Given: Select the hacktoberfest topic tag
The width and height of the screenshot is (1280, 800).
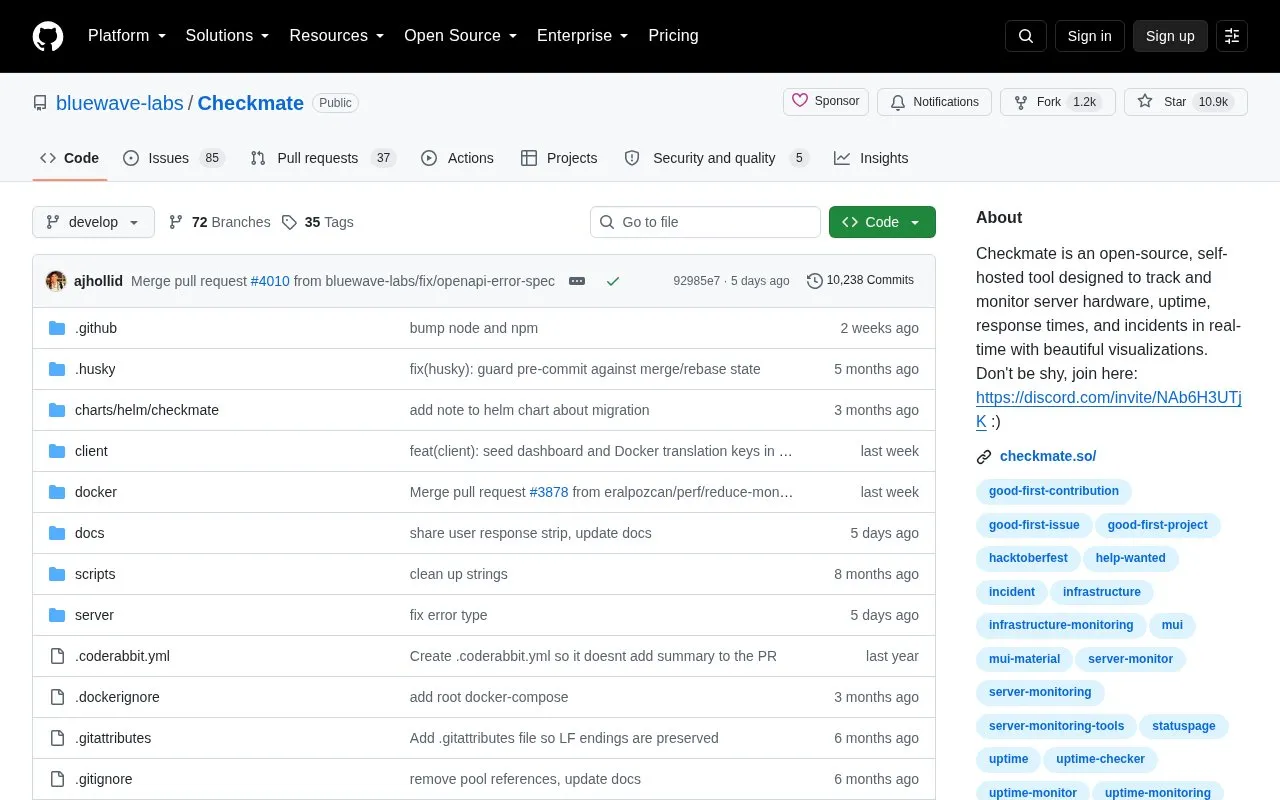Looking at the screenshot, I should pos(1028,558).
